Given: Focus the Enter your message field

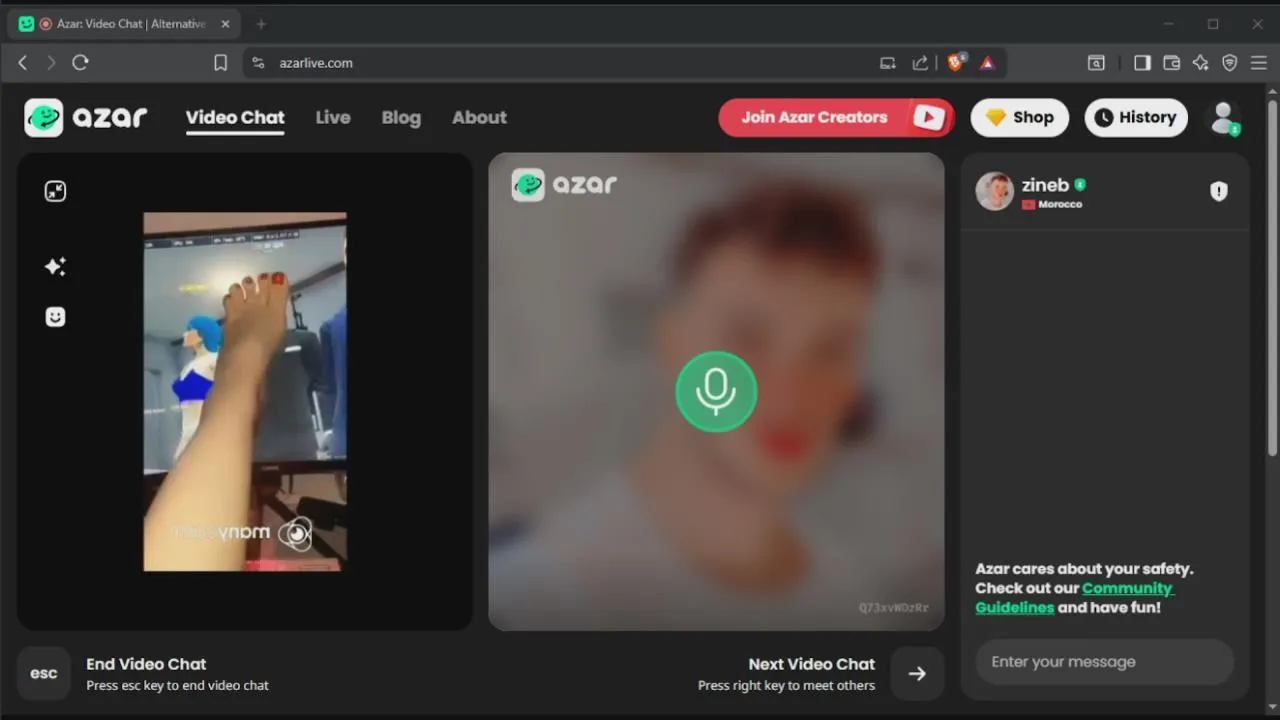Looking at the screenshot, I should 1104,662.
